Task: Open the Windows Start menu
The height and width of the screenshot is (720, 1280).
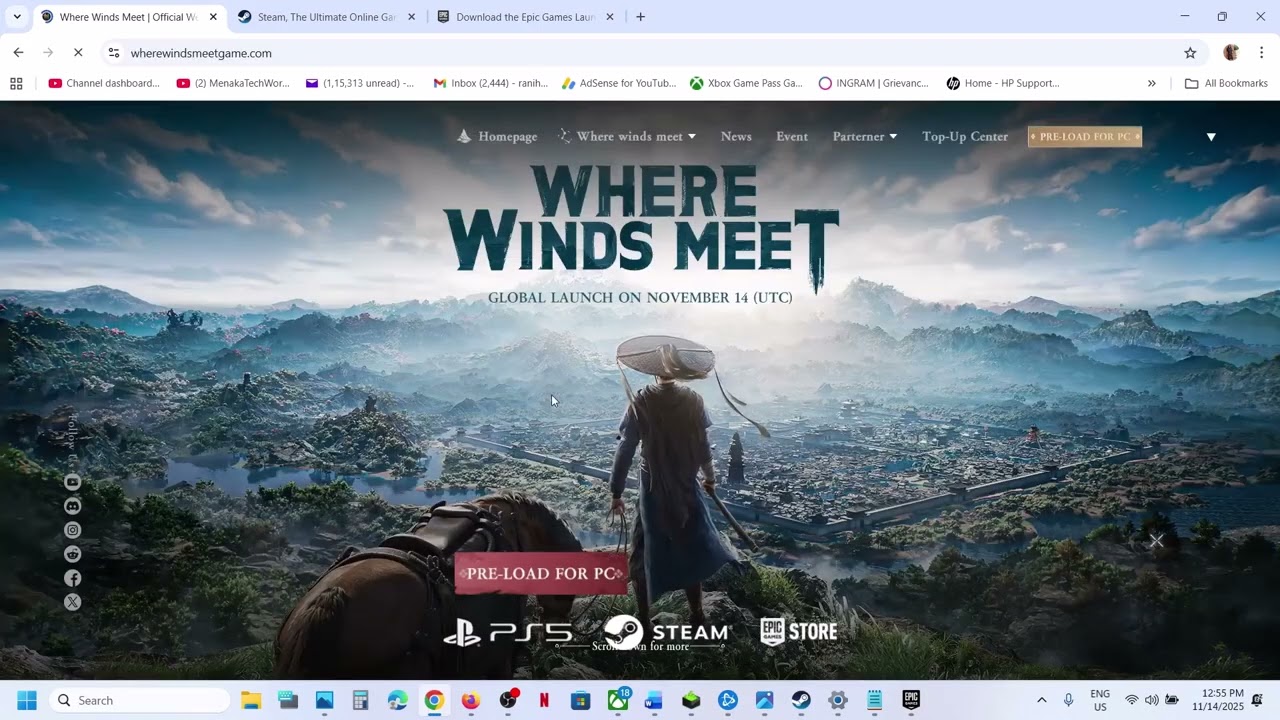Action: click(27, 700)
